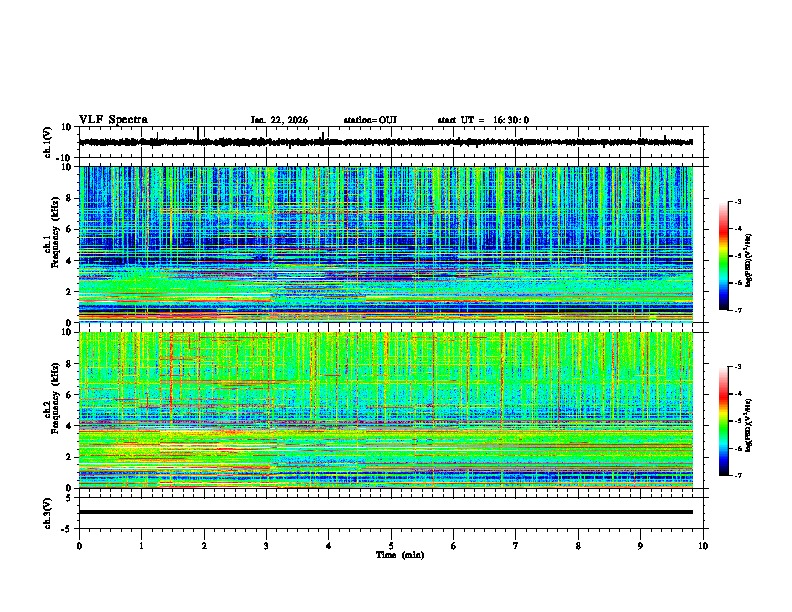Click the "8" kHz tick on ch.1 frequency axis
792x612 pixels.
[x=70, y=198]
